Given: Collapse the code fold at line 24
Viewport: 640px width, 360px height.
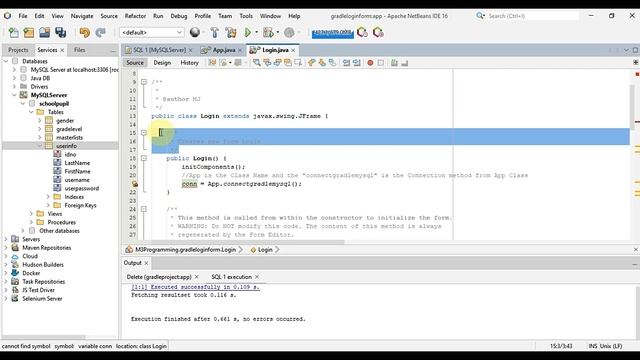Looking at the screenshot, I should 144,209.
